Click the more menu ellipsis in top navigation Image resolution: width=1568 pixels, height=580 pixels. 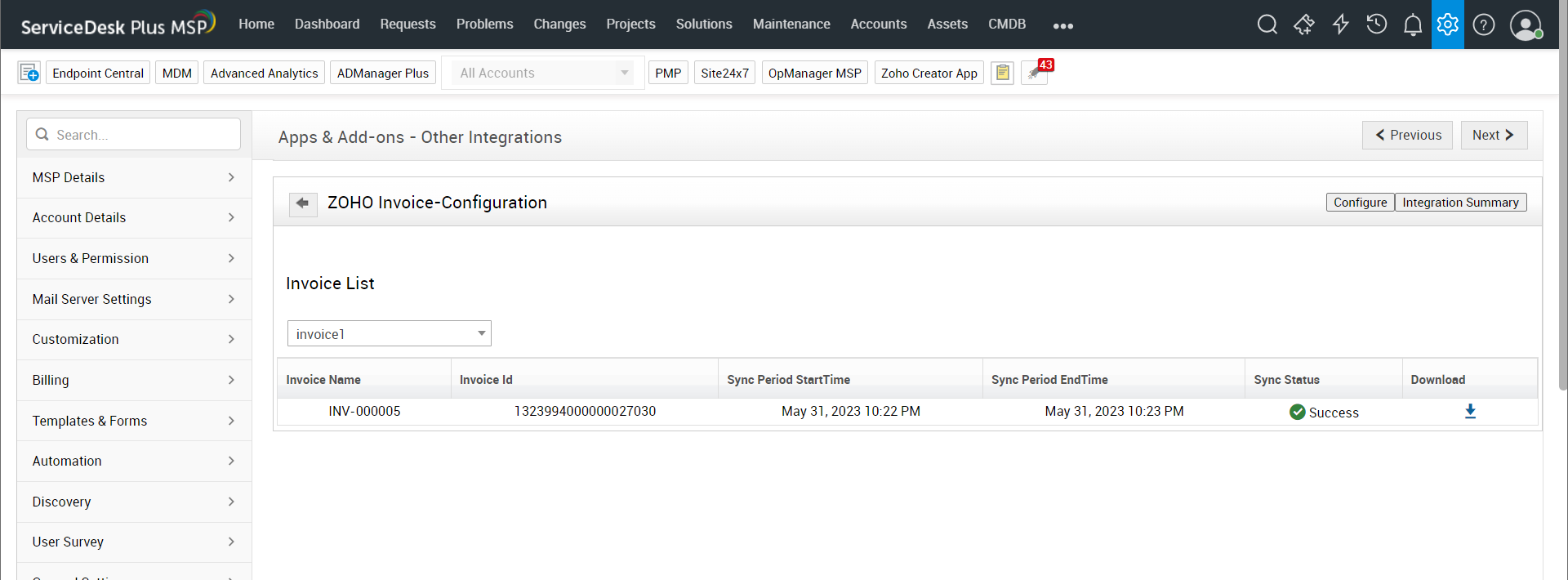pyautogui.click(x=1063, y=26)
